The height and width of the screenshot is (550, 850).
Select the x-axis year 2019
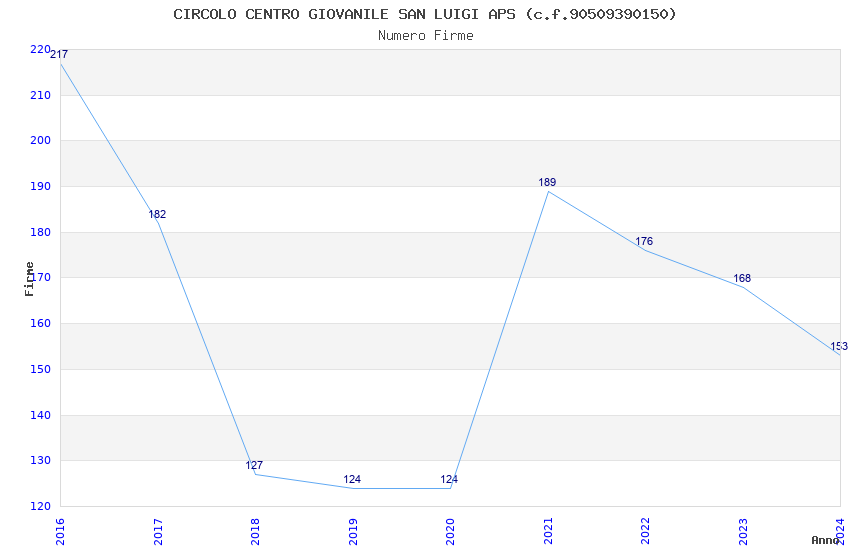tap(353, 532)
